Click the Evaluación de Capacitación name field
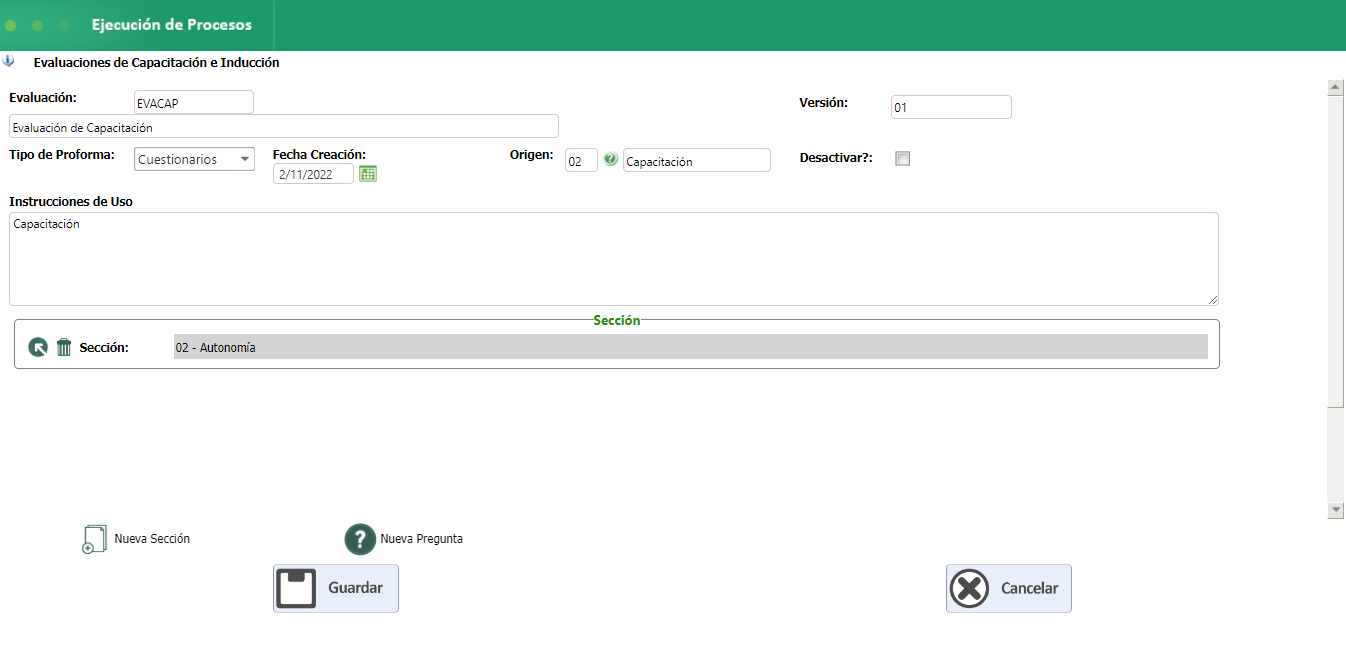Viewport: 1346px width, 649px height. [x=284, y=126]
